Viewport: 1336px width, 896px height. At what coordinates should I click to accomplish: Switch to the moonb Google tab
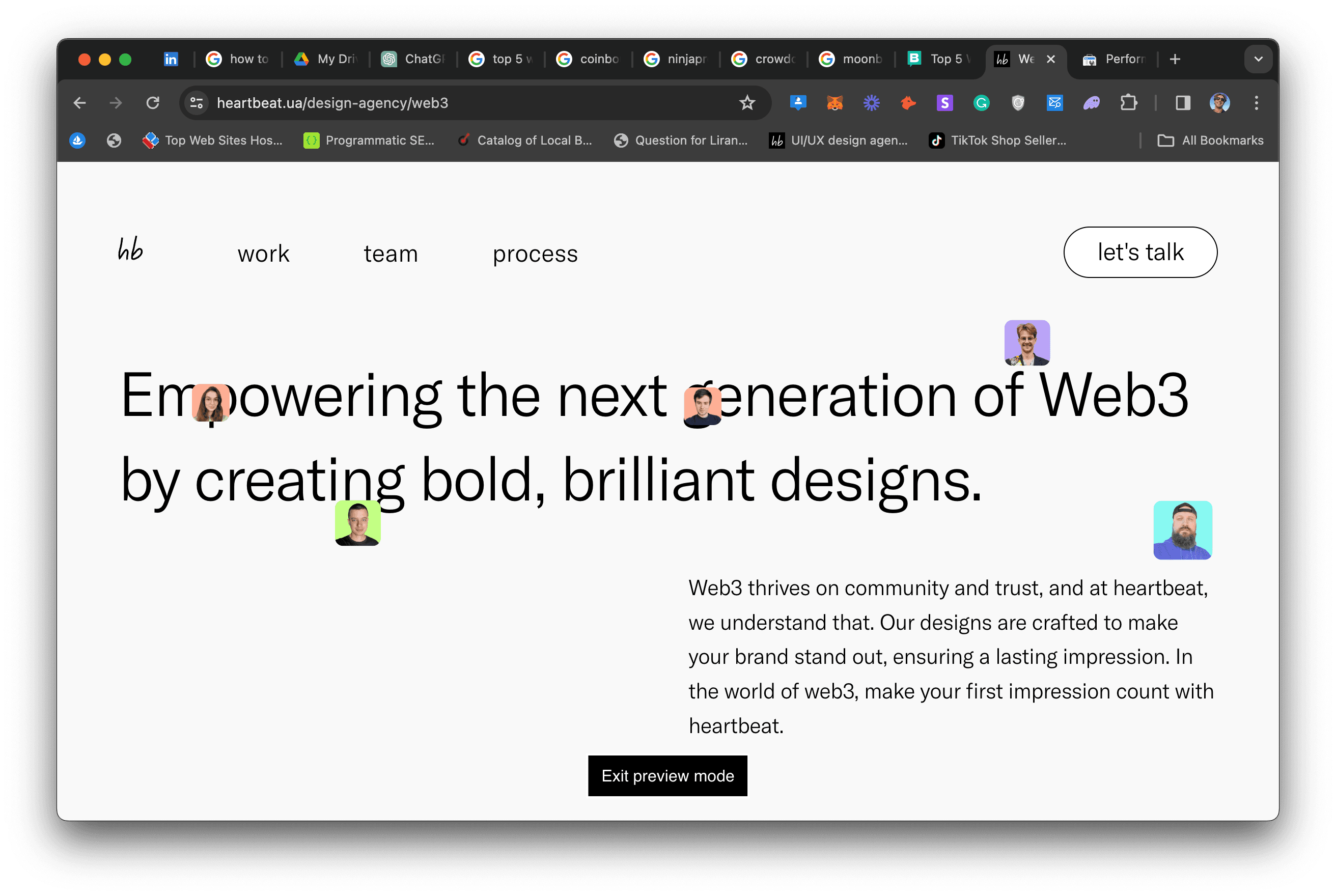[850, 59]
